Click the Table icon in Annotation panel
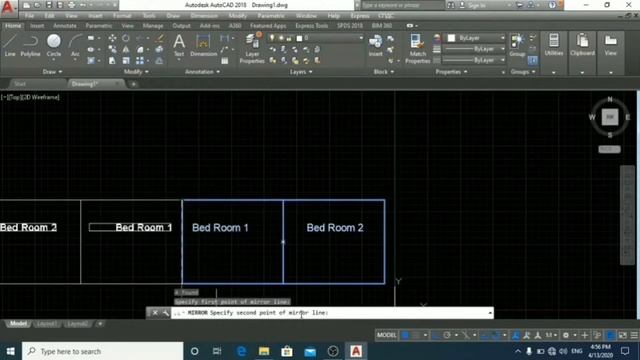 (224, 61)
